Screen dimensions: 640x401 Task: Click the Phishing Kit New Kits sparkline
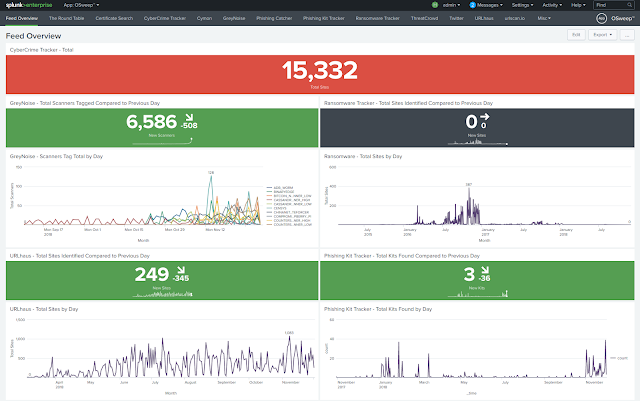[478, 294]
